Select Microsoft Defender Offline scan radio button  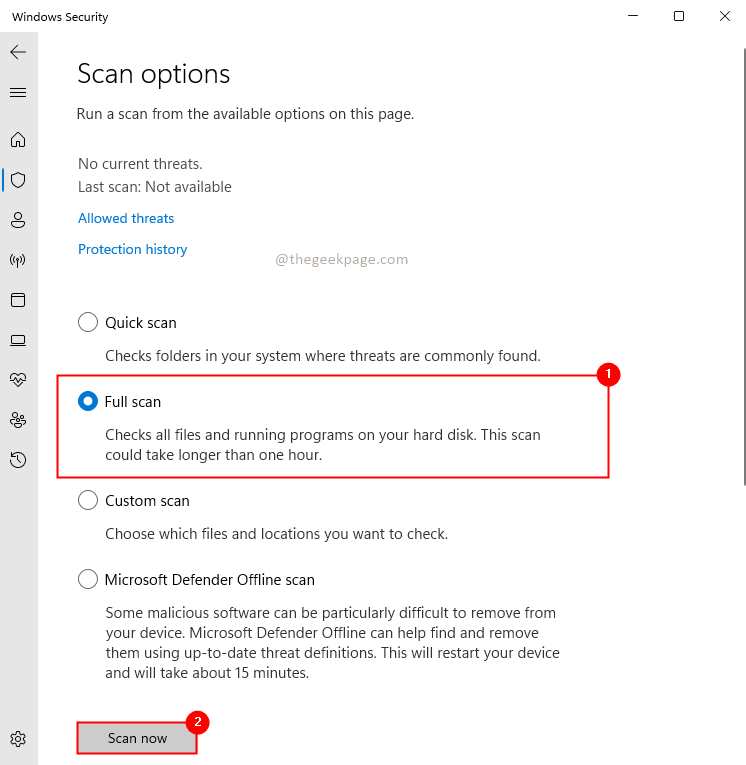(88, 579)
